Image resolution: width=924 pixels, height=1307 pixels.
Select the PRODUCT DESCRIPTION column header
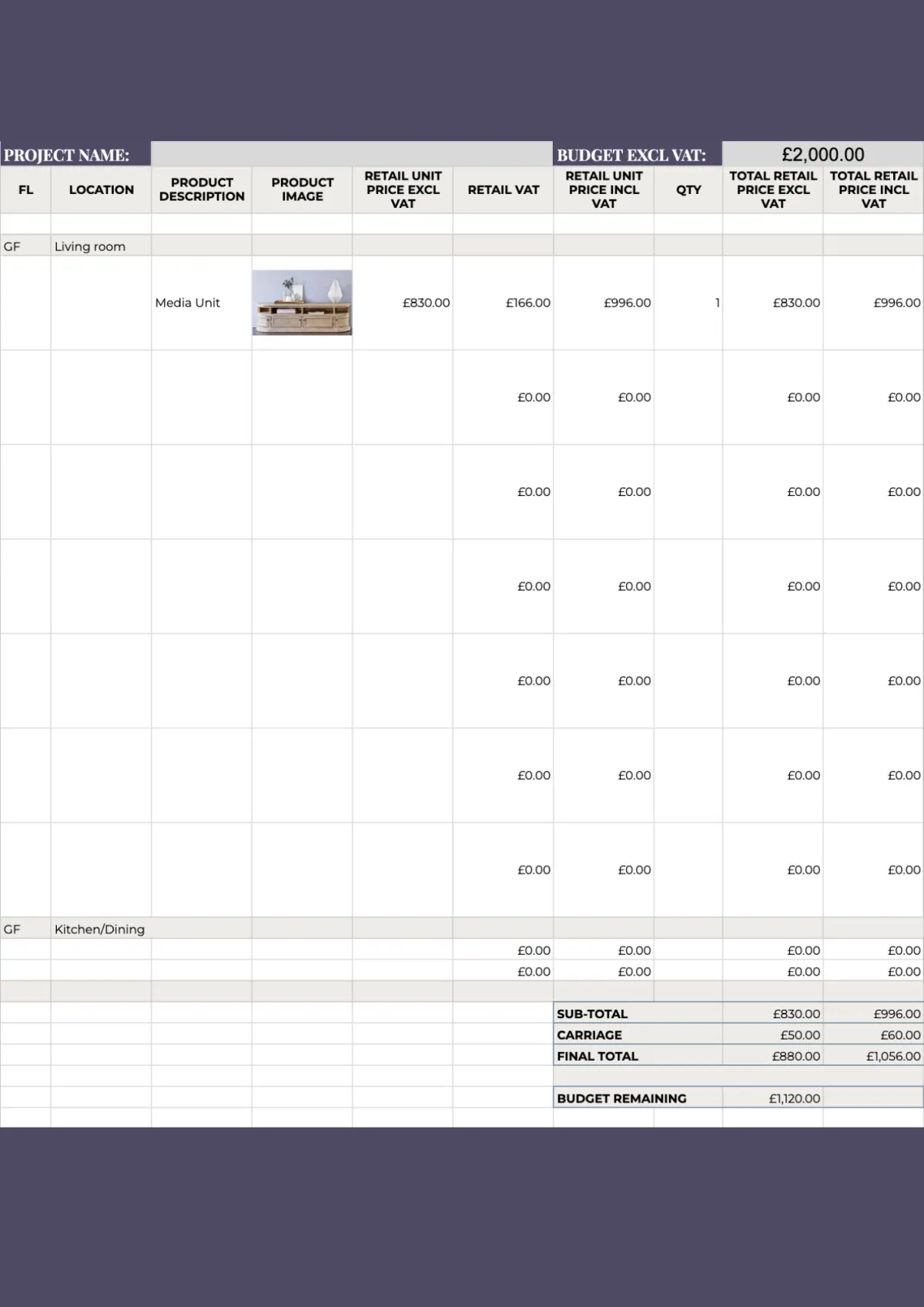tap(202, 189)
